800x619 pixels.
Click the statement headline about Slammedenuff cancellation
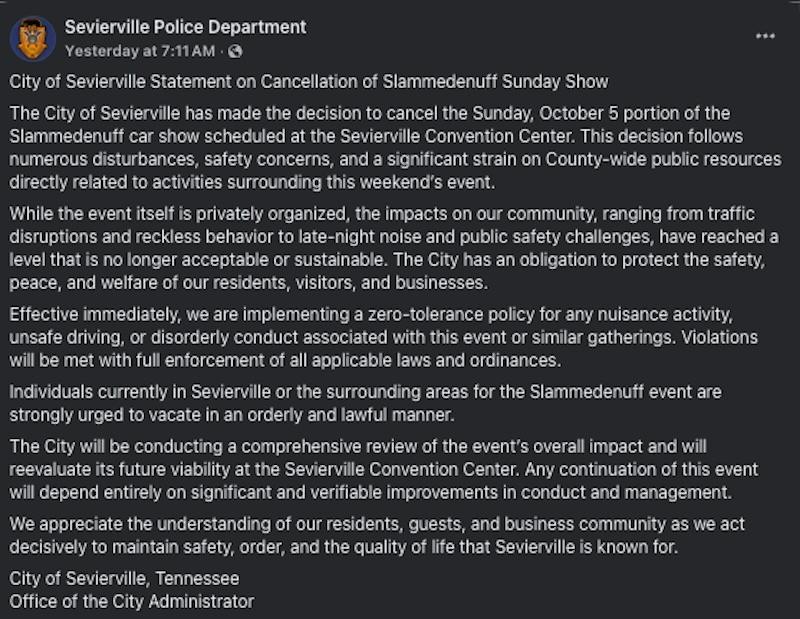[x=309, y=81]
